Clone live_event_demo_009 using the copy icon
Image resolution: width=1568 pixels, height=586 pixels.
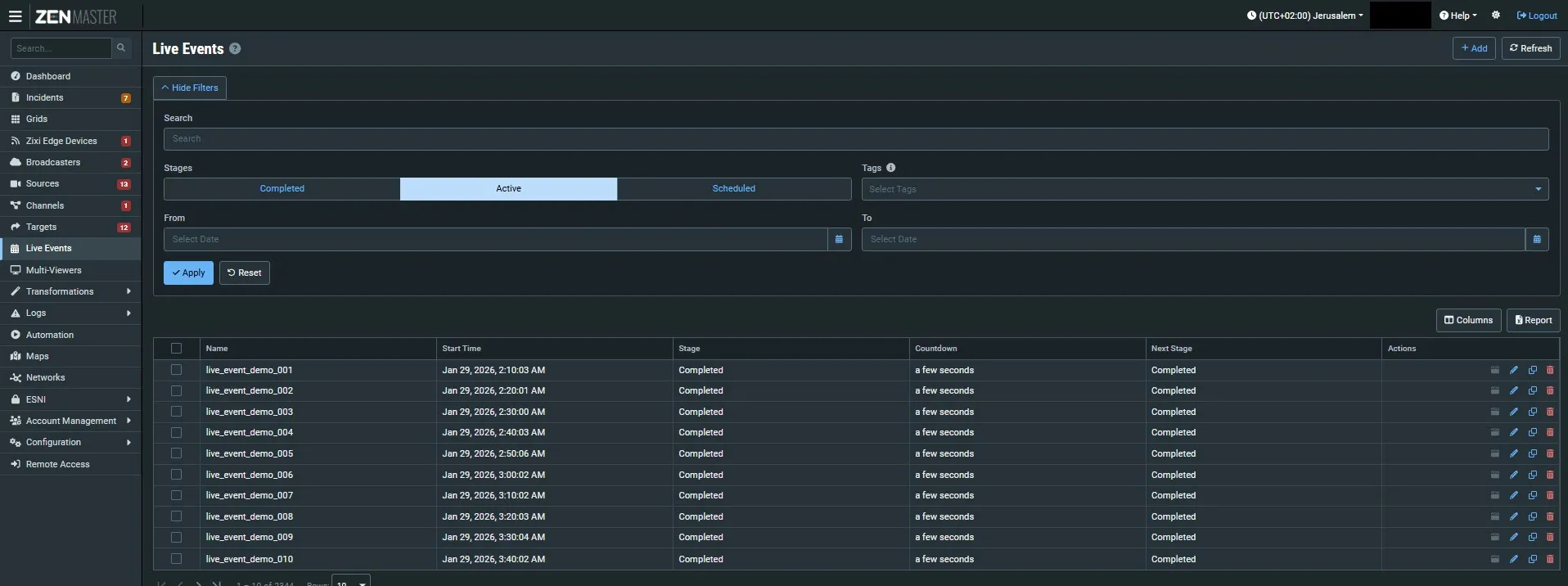tap(1533, 537)
